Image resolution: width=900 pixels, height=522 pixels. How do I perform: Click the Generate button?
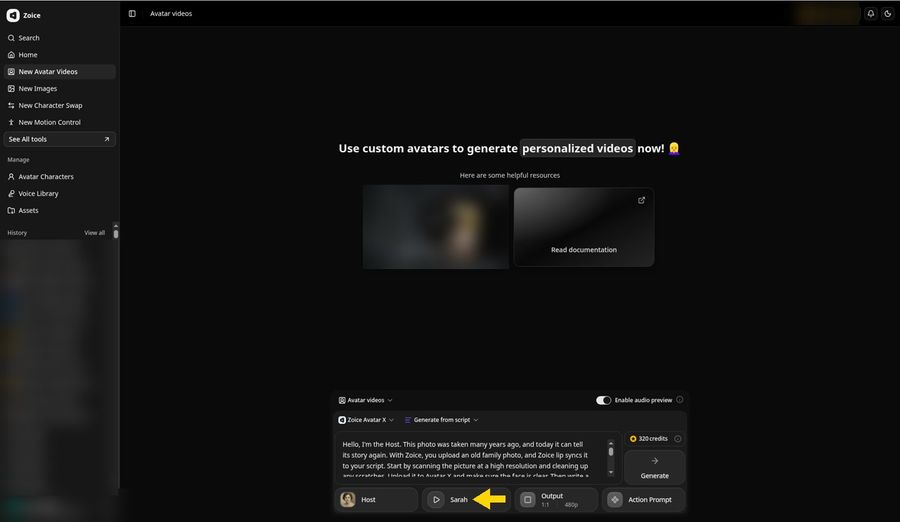pos(654,467)
